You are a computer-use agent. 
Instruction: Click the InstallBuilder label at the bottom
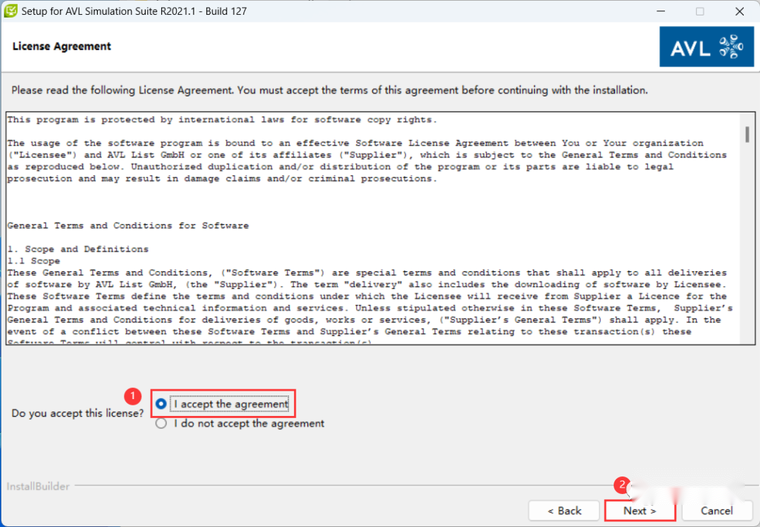point(38,486)
